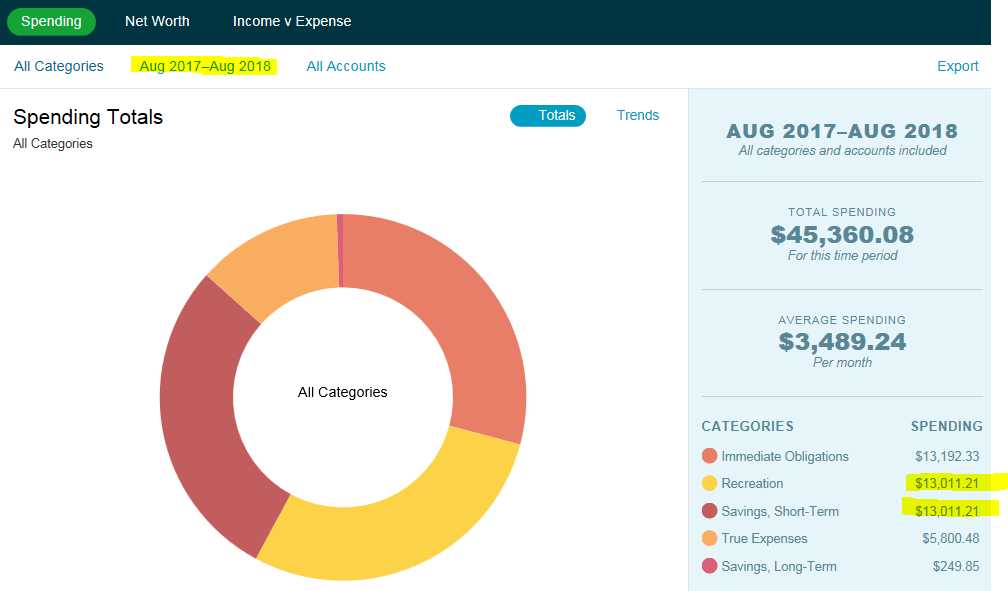
Task: Click the Savings, Short-Term color dot
Action: click(x=709, y=511)
